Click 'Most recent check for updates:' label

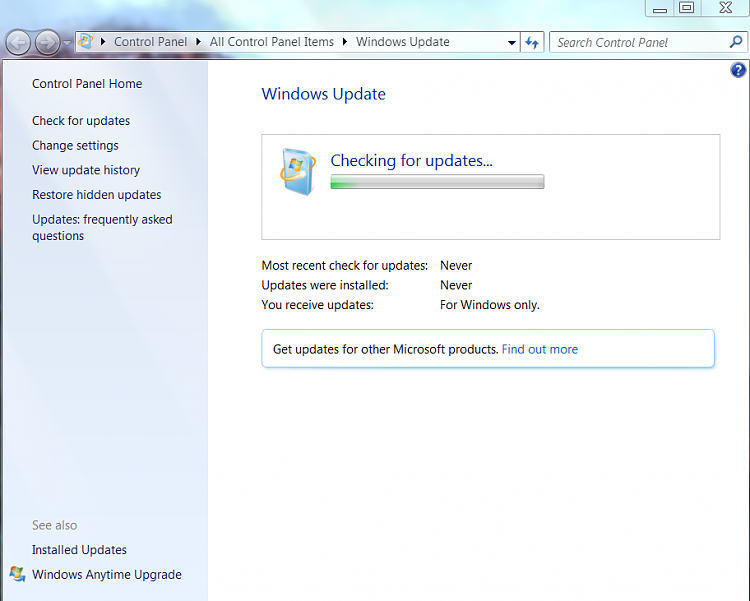pos(344,266)
